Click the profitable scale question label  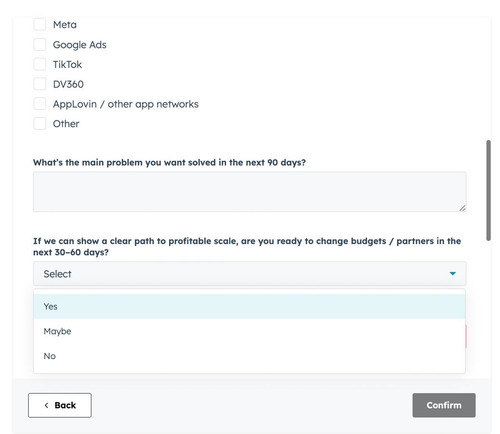(247, 246)
